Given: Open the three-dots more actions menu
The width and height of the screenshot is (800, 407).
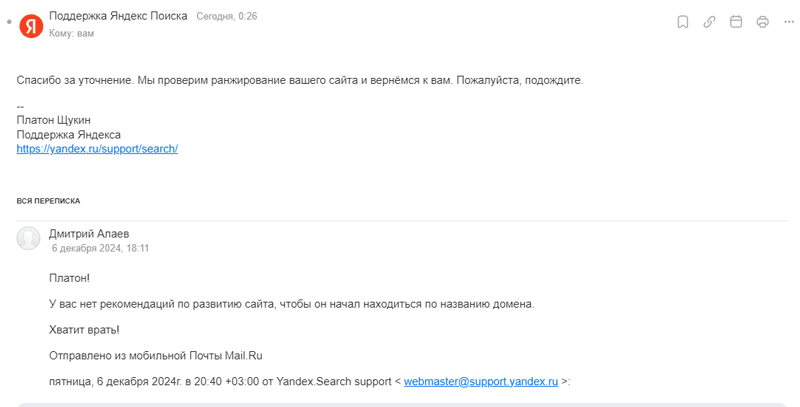Looking at the screenshot, I should pyautogui.click(x=789, y=22).
